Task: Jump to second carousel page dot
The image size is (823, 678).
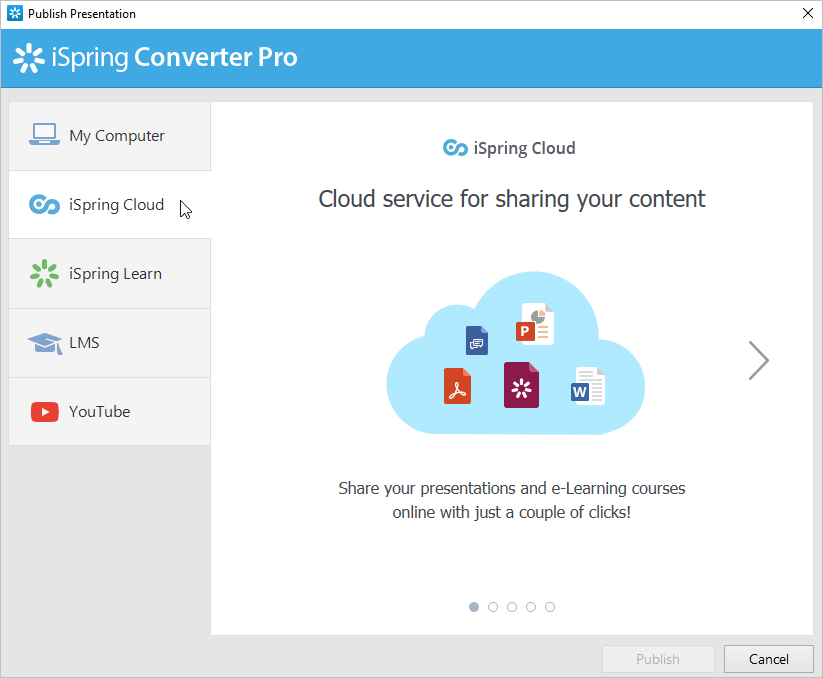Action: (493, 607)
